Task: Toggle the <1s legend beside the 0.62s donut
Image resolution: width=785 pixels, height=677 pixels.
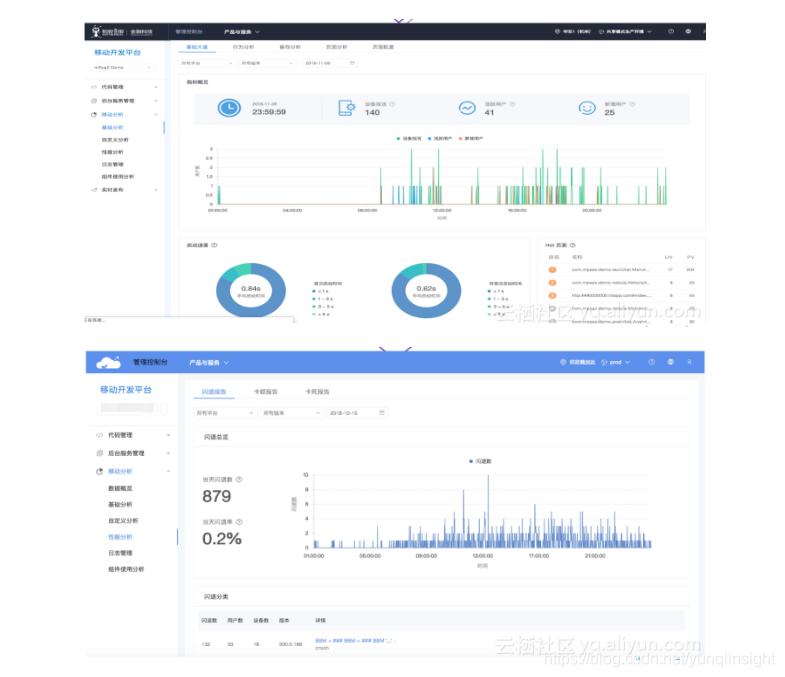Action: [496, 291]
